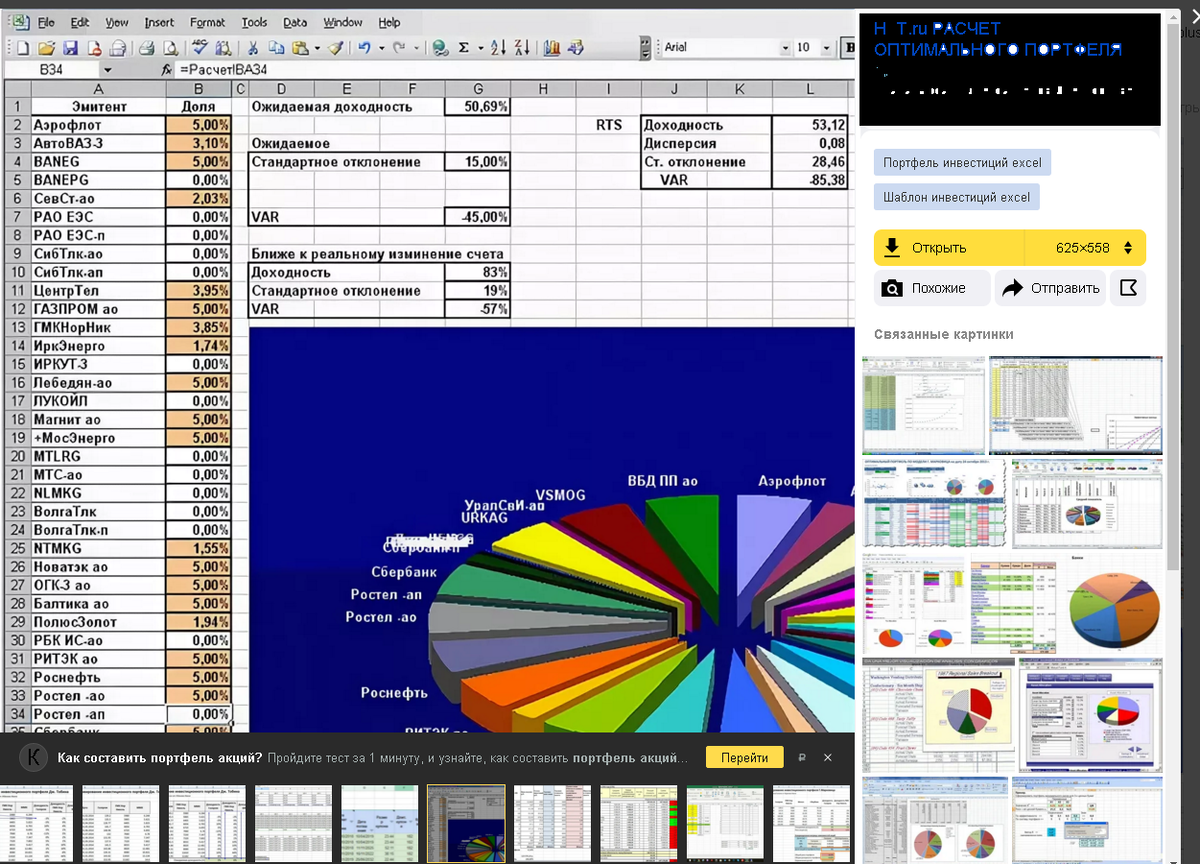Click the Spelling check icon
The image size is (1200, 864).
[x=200, y=47]
